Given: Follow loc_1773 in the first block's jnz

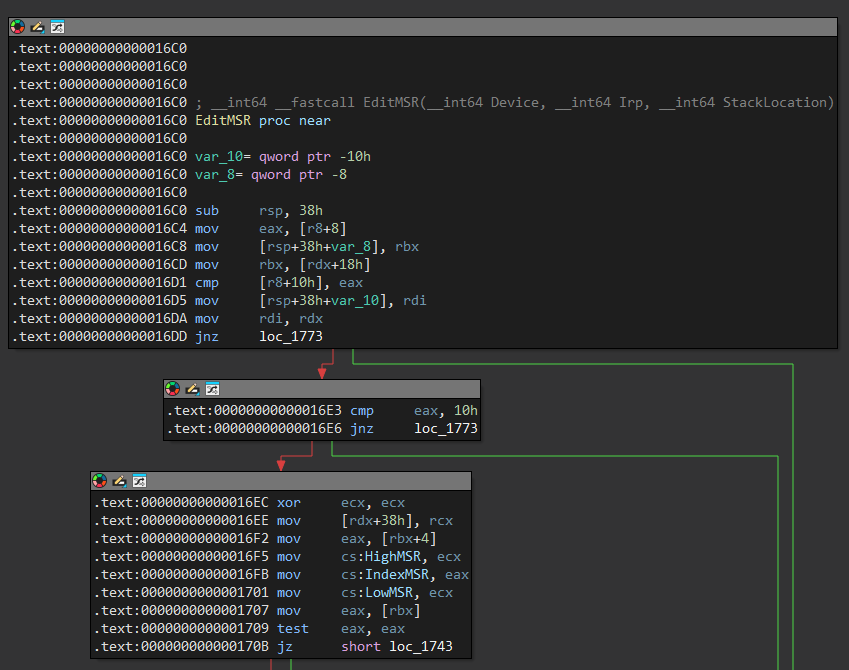Looking at the screenshot, I should [290, 337].
